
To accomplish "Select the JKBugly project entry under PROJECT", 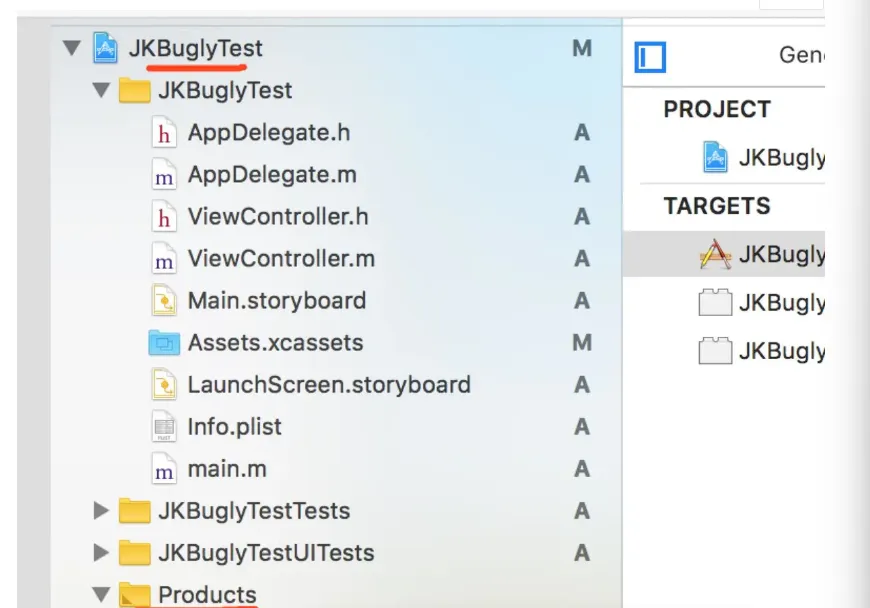I will (x=781, y=158).
